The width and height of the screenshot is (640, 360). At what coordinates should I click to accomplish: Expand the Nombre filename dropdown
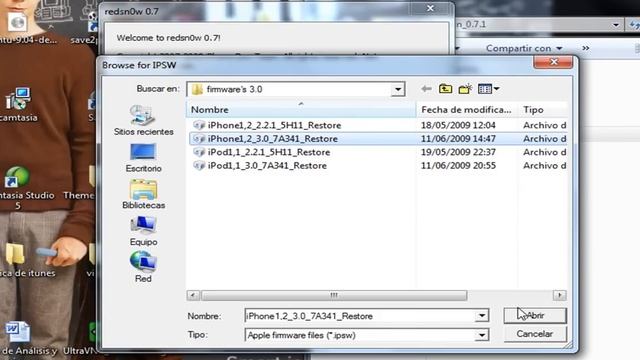coord(482,316)
